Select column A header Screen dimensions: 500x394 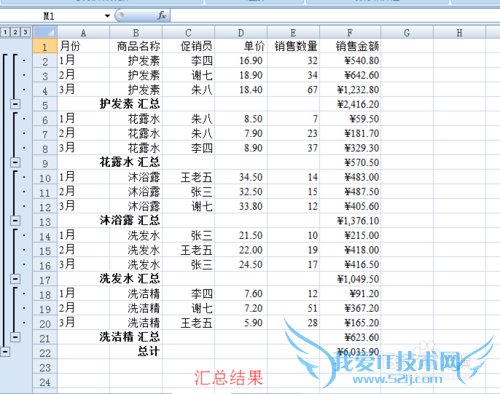[83, 33]
